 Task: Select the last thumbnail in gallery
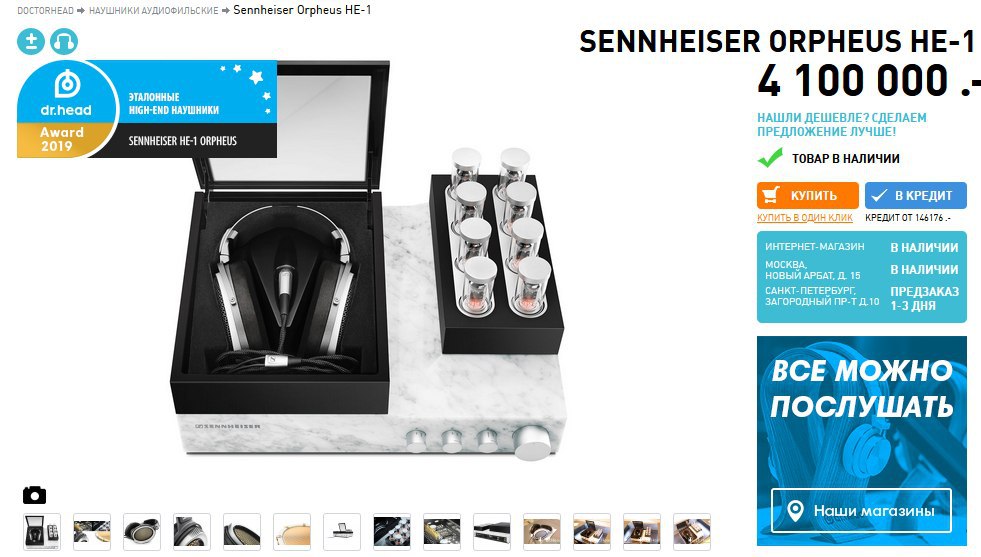tap(692, 532)
